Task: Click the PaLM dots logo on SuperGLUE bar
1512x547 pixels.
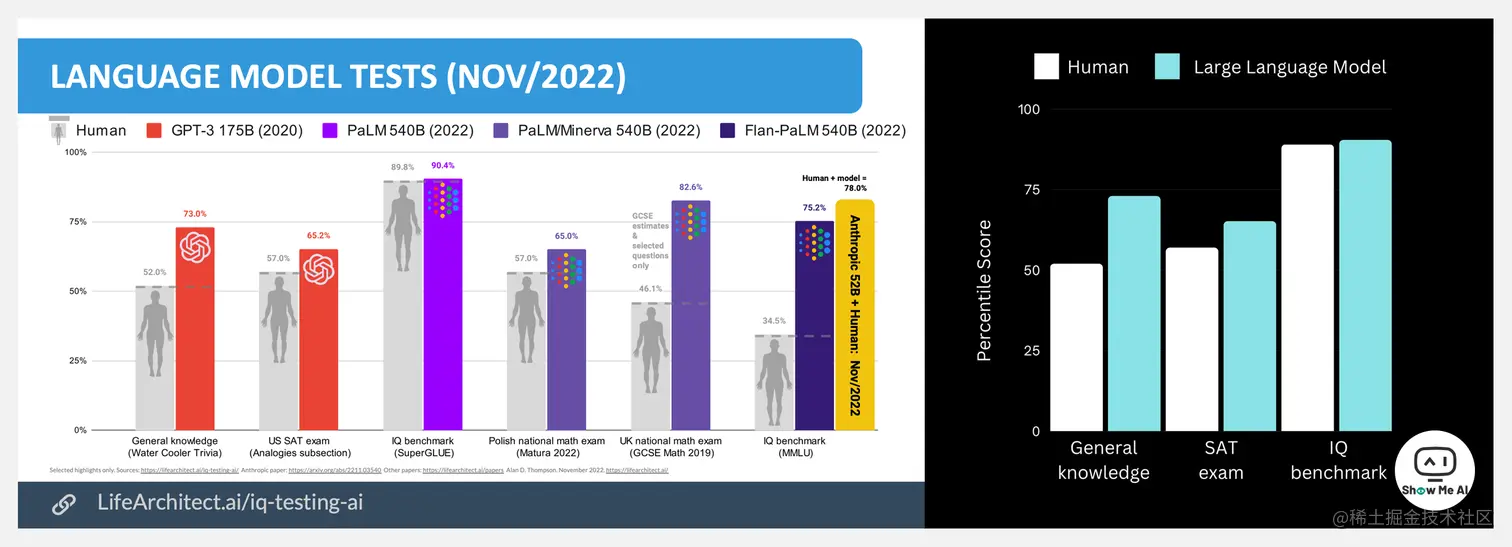Action: 443,199
